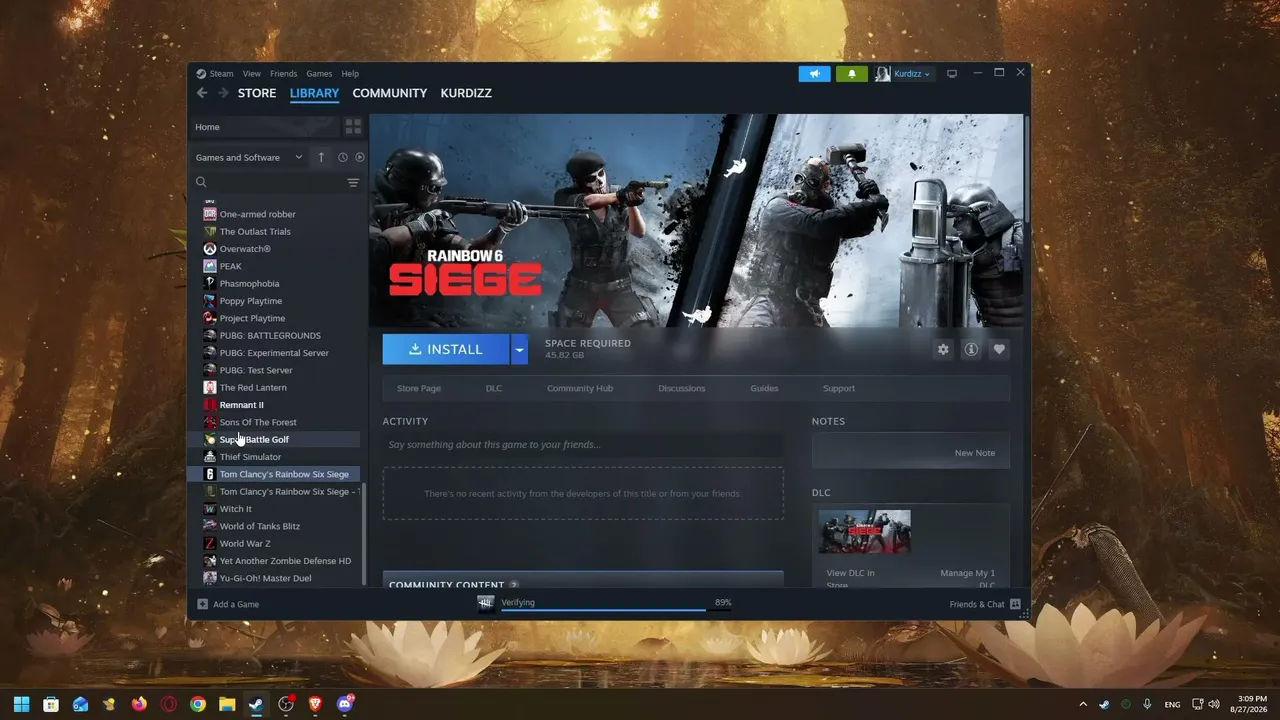This screenshot has height=720, width=1280.
Task: Open the green notifications bell
Action: click(852, 74)
